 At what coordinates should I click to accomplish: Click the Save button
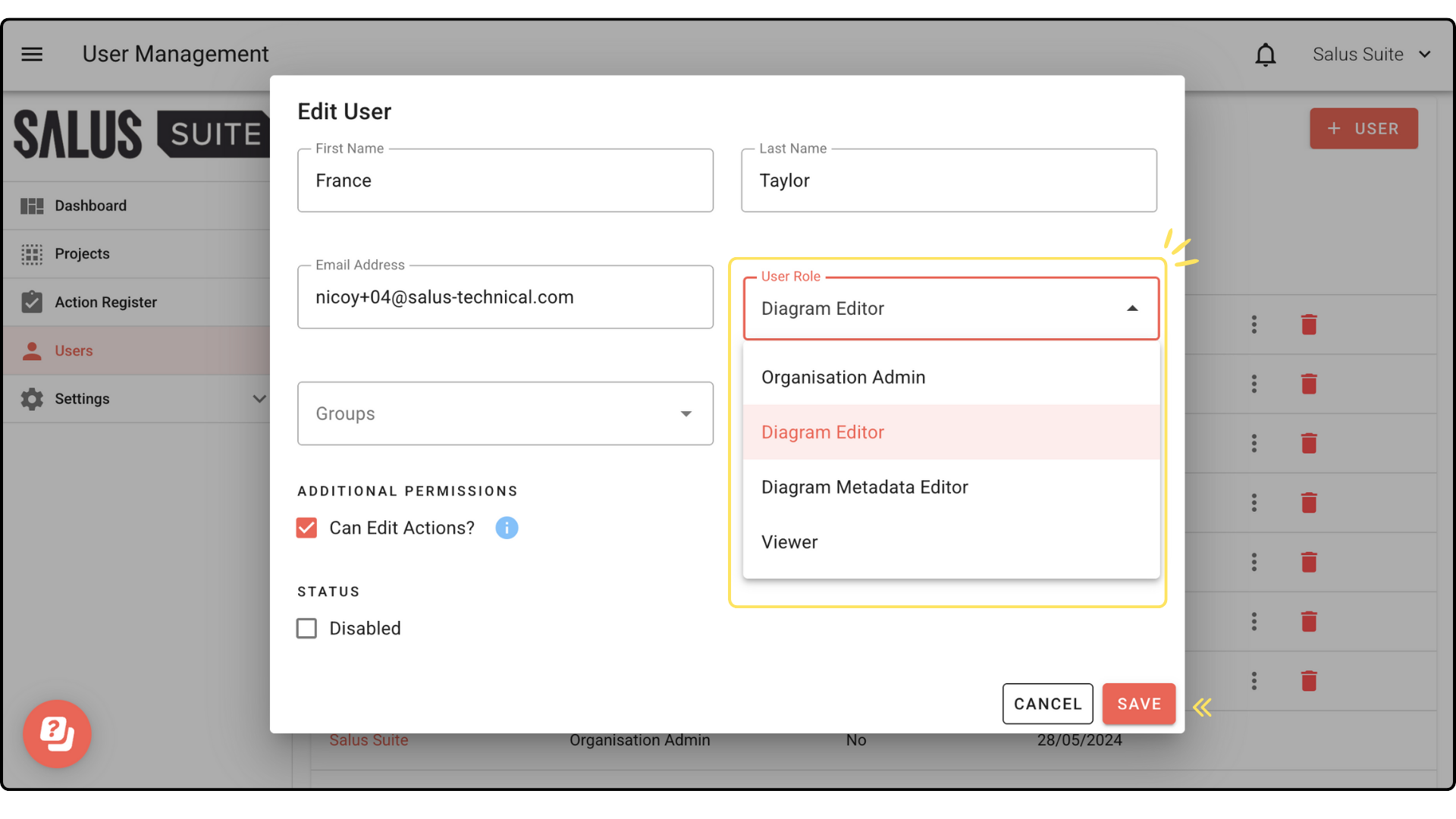pyautogui.click(x=1138, y=704)
